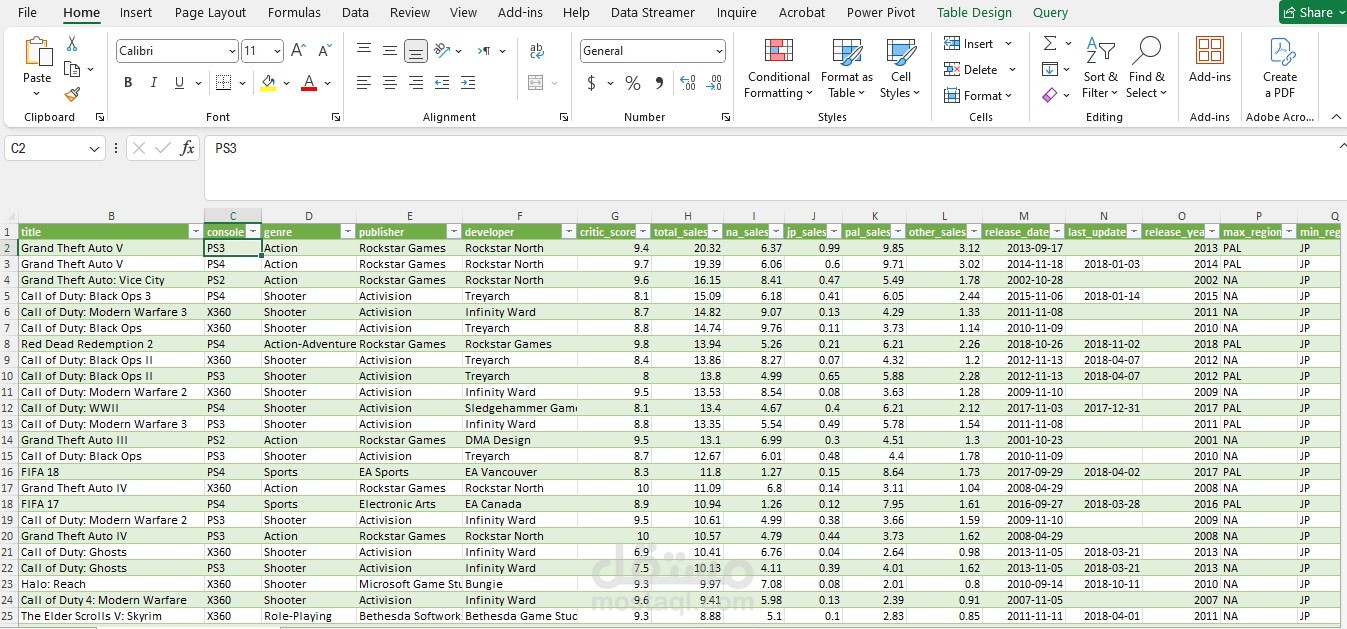The width and height of the screenshot is (1347, 629).
Task: Click the Top Align icon
Action: (364, 50)
